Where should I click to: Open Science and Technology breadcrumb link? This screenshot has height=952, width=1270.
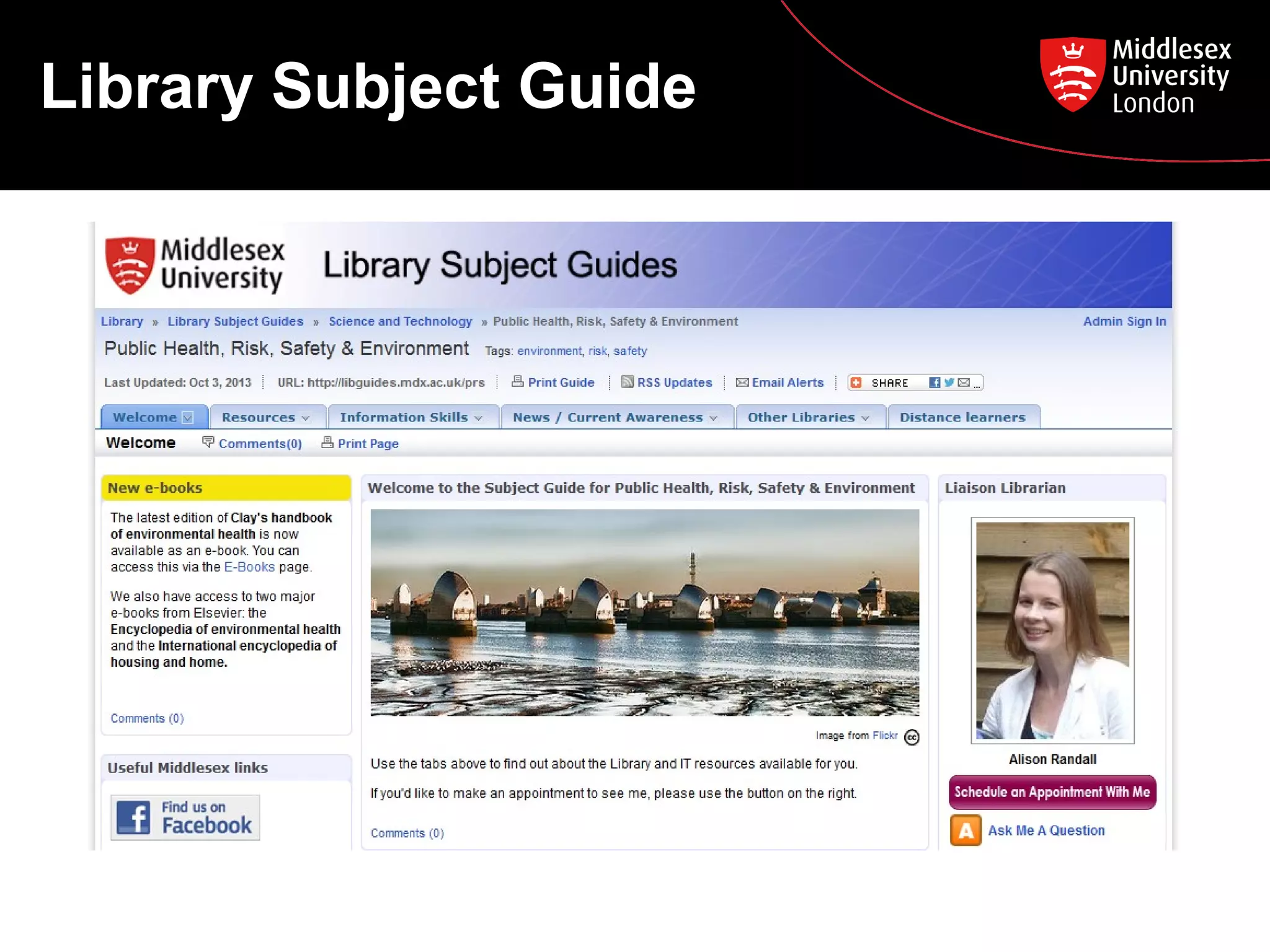[x=401, y=321]
